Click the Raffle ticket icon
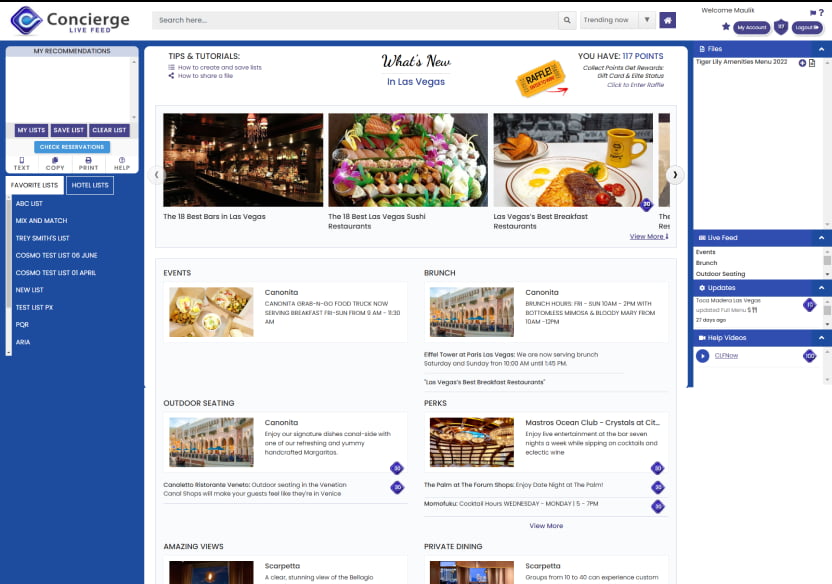 pos(541,78)
